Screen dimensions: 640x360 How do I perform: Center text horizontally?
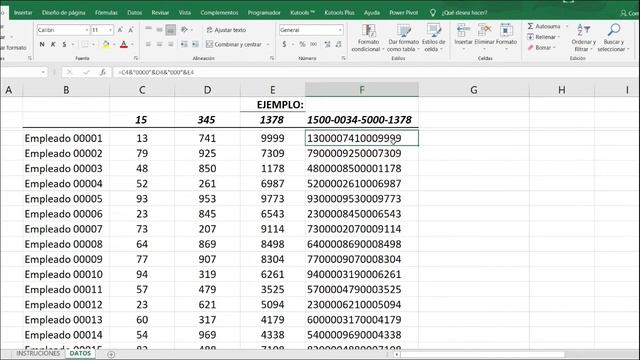[159, 44]
